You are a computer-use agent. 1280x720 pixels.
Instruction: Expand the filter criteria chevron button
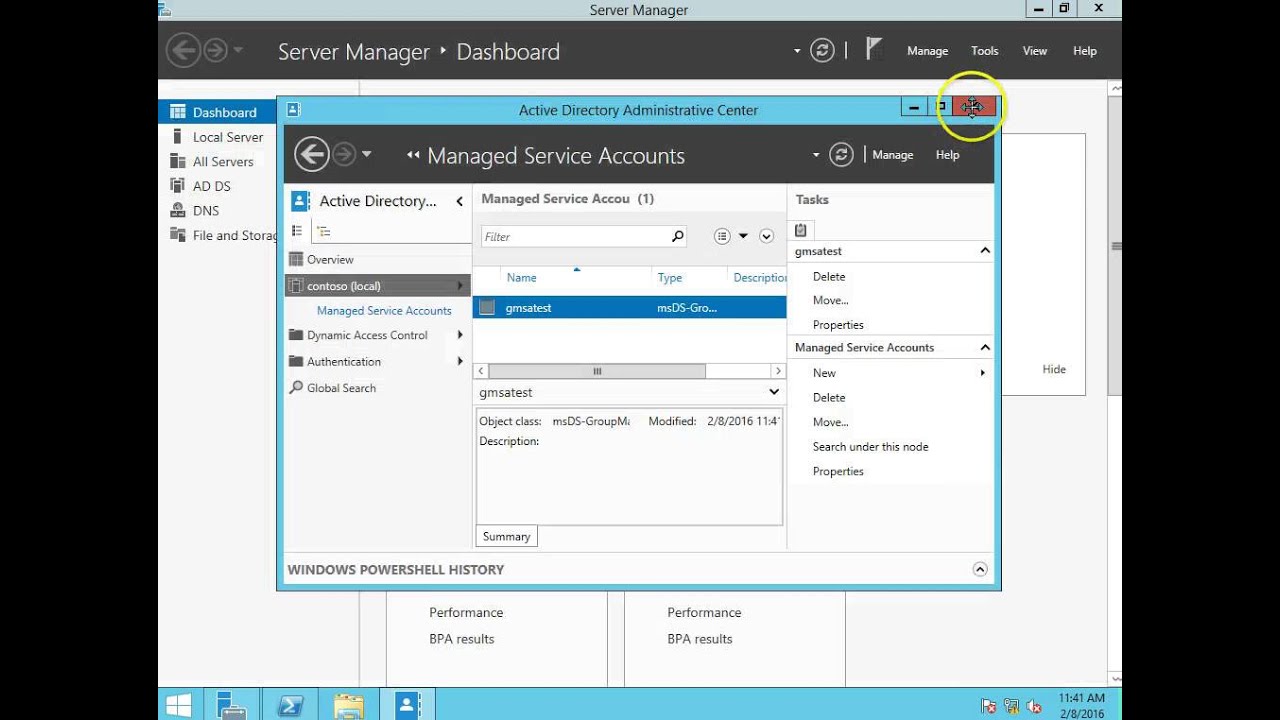tap(767, 236)
